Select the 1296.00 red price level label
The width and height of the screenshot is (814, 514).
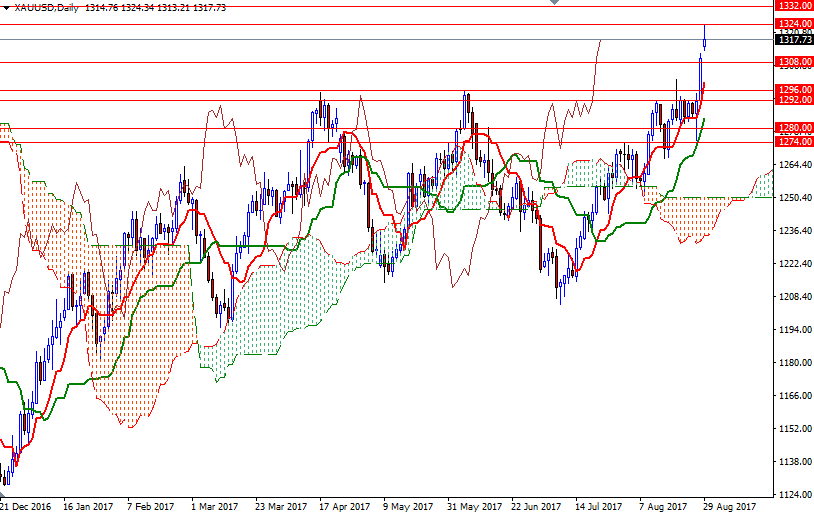coord(793,90)
